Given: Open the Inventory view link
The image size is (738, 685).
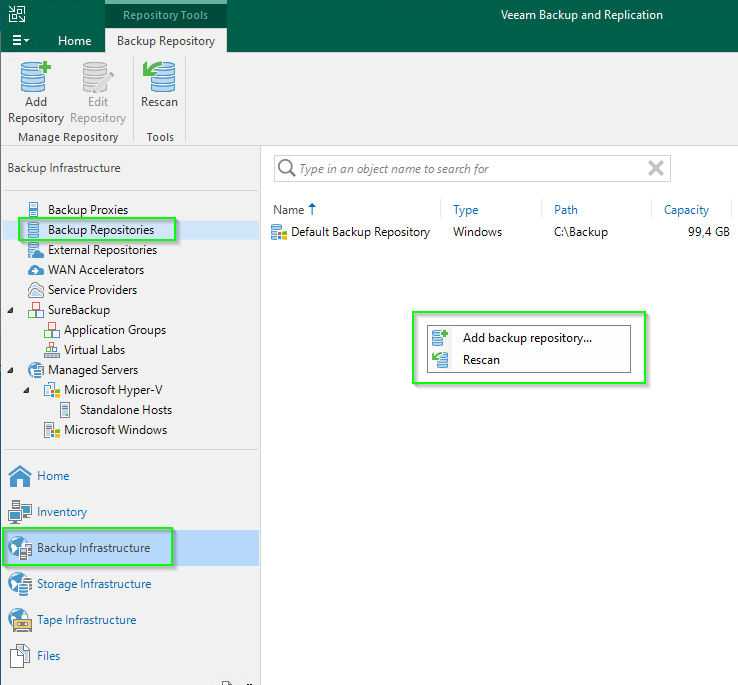Looking at the screenshot, I should click(x=62, y=512).
